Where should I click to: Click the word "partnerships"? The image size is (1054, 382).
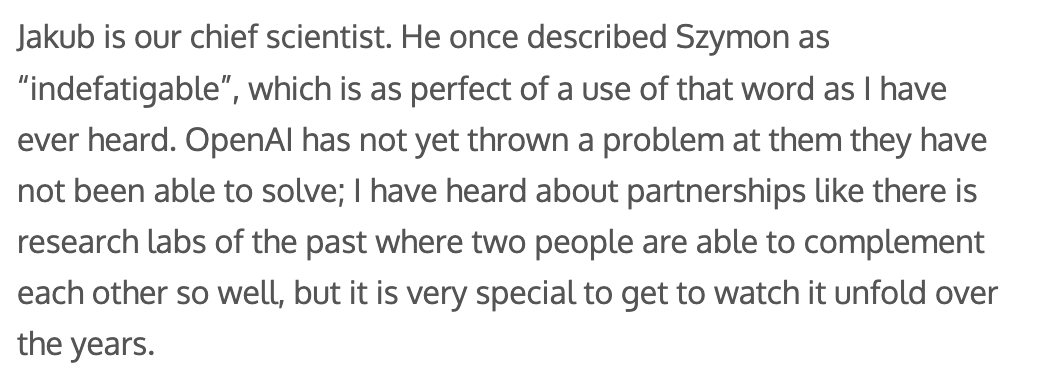pyautogui.click(x=716, y=192)
